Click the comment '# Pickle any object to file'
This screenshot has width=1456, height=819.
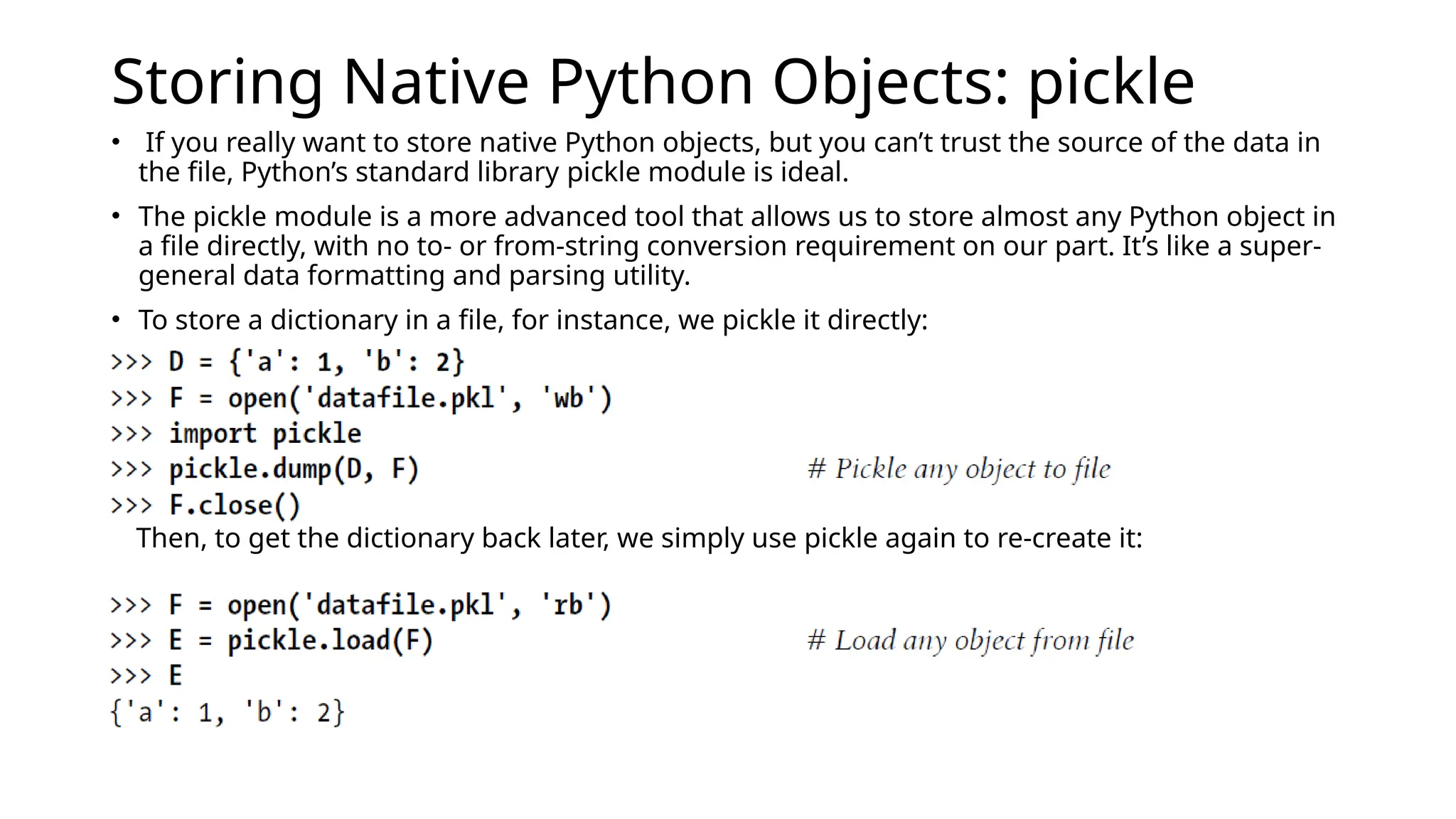click(959, 469)
